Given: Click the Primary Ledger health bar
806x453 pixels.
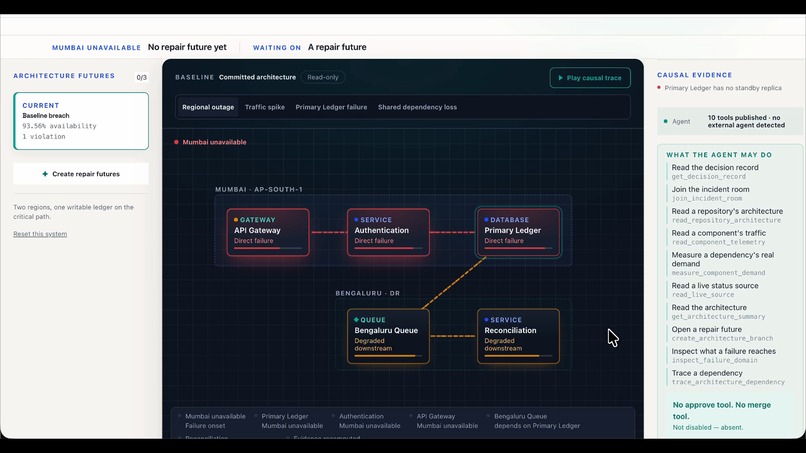Looking at the screenshot, I should pyautogui.click(x=518, y=248).
